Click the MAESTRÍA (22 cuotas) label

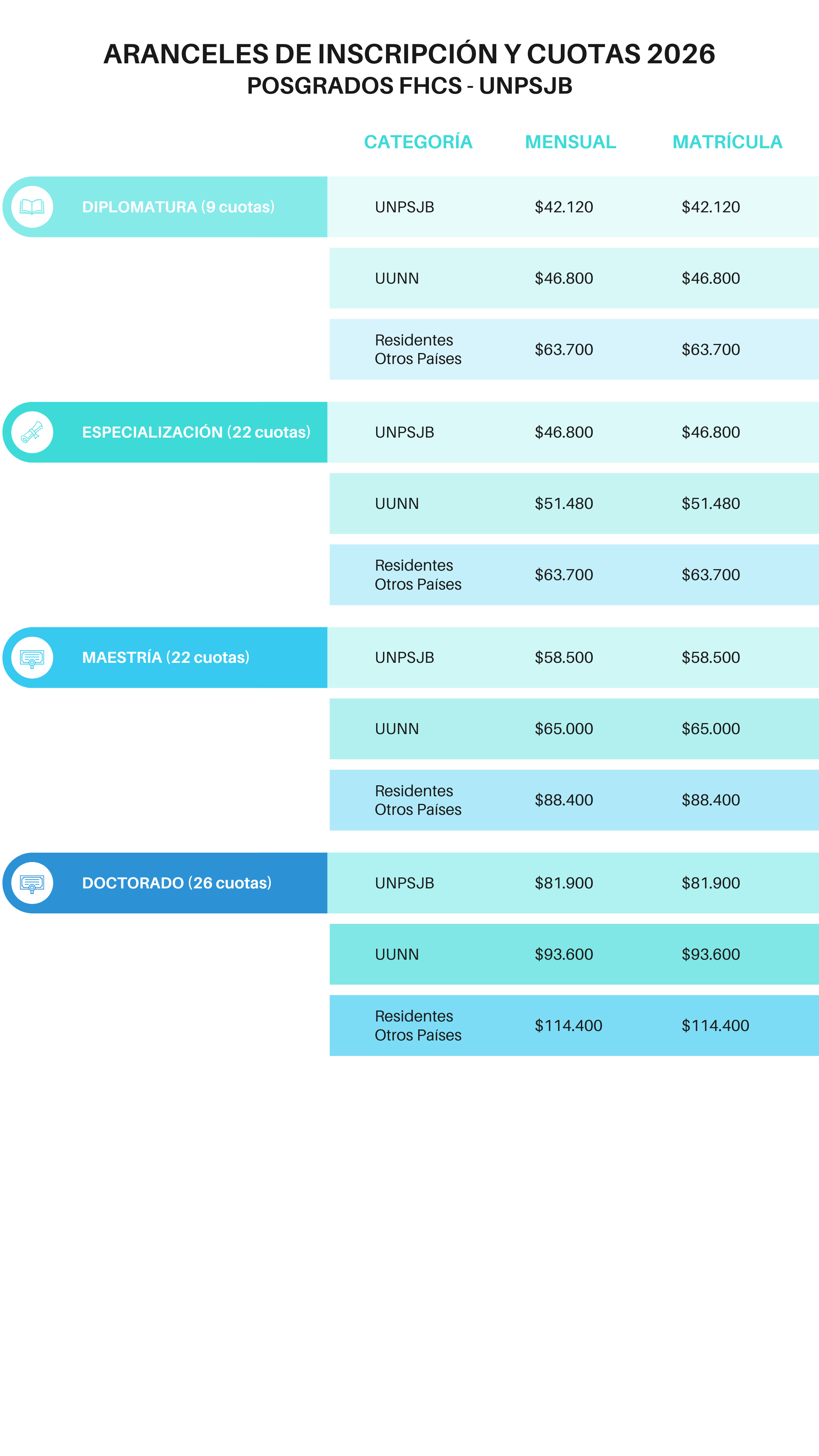coord(166,657)
